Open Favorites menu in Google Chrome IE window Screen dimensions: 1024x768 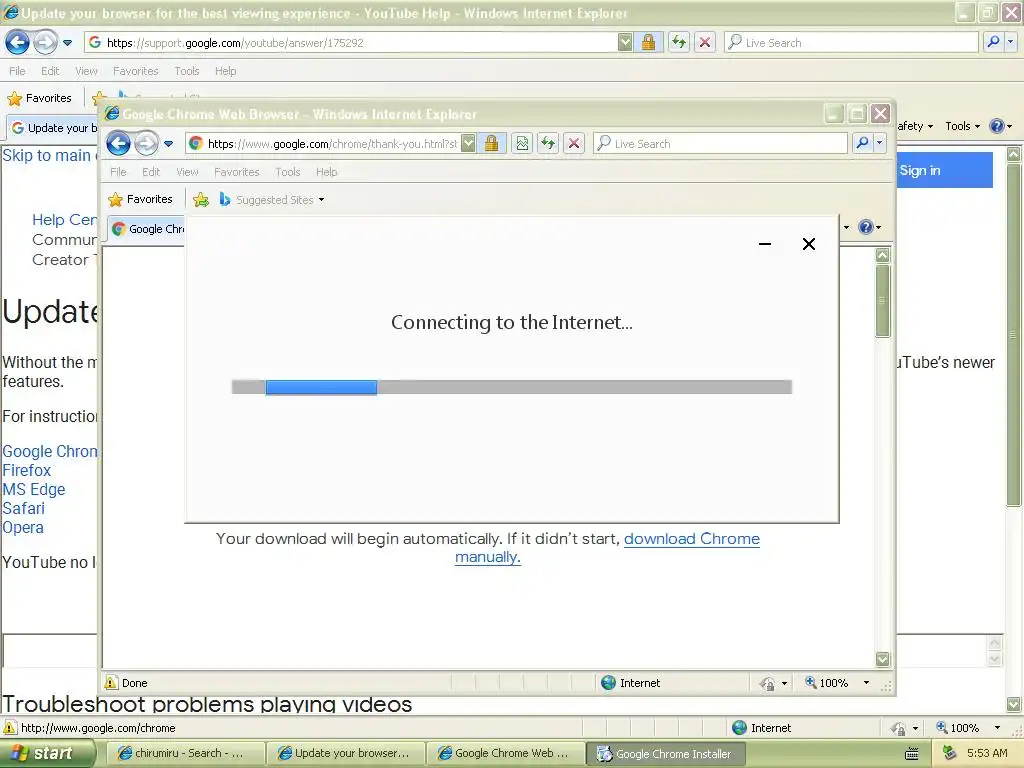(x=236, y=172)
